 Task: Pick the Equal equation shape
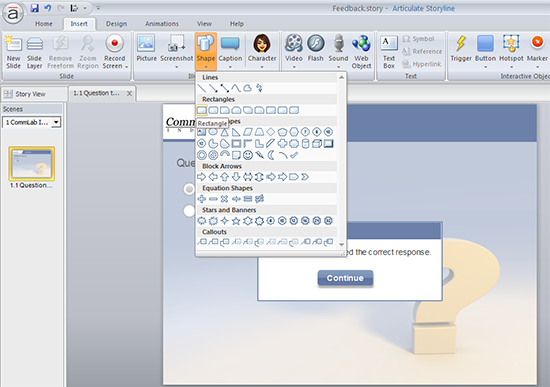coord(248,199)
